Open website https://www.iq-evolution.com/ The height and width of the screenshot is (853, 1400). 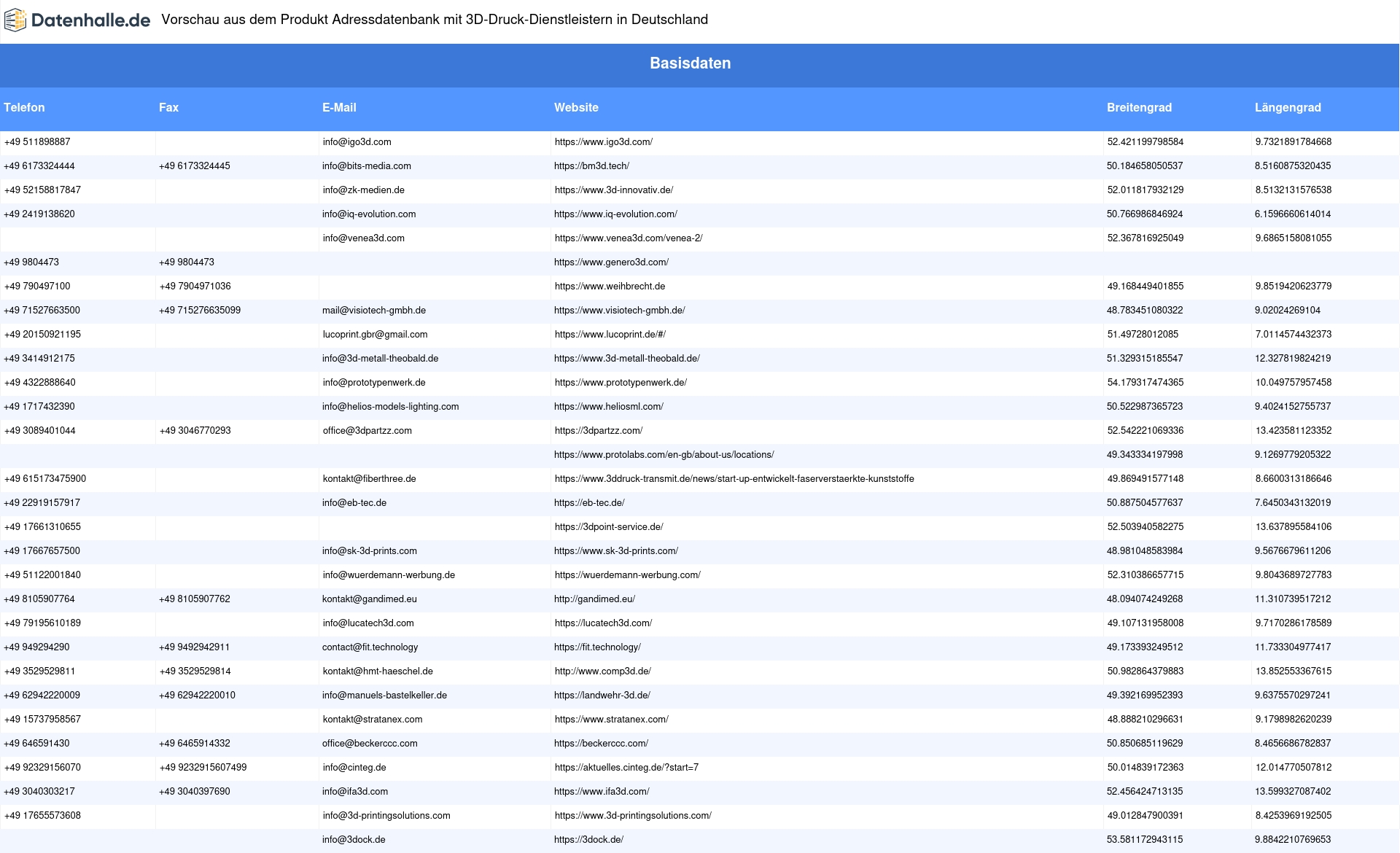tap(615, 214)
